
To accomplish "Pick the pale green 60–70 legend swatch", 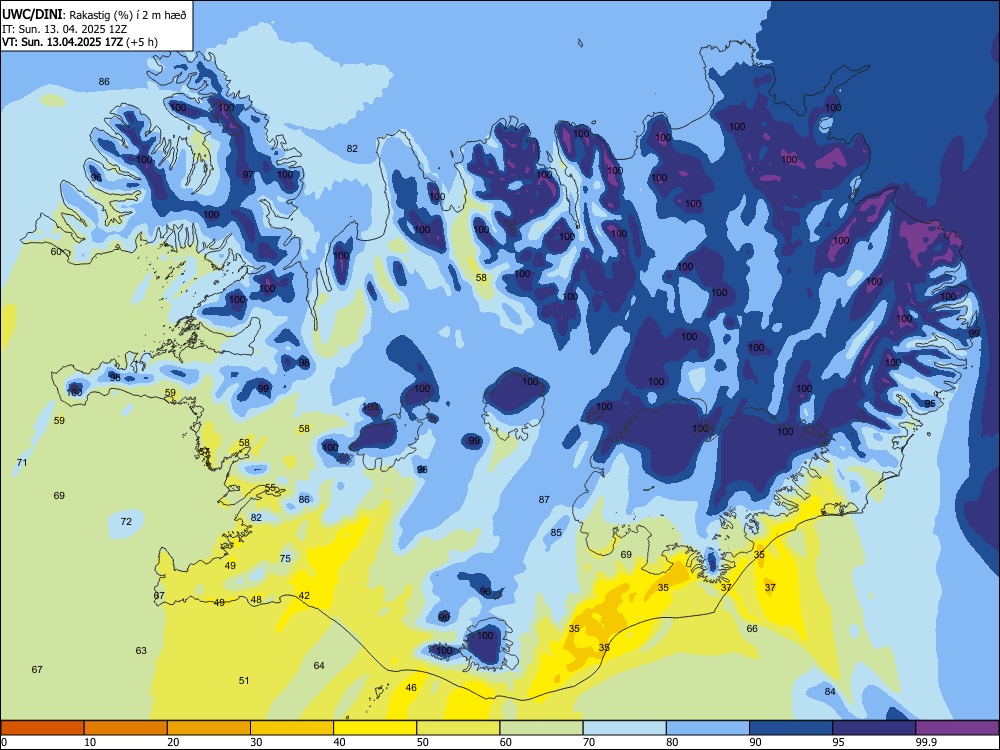I will [541, 728].
